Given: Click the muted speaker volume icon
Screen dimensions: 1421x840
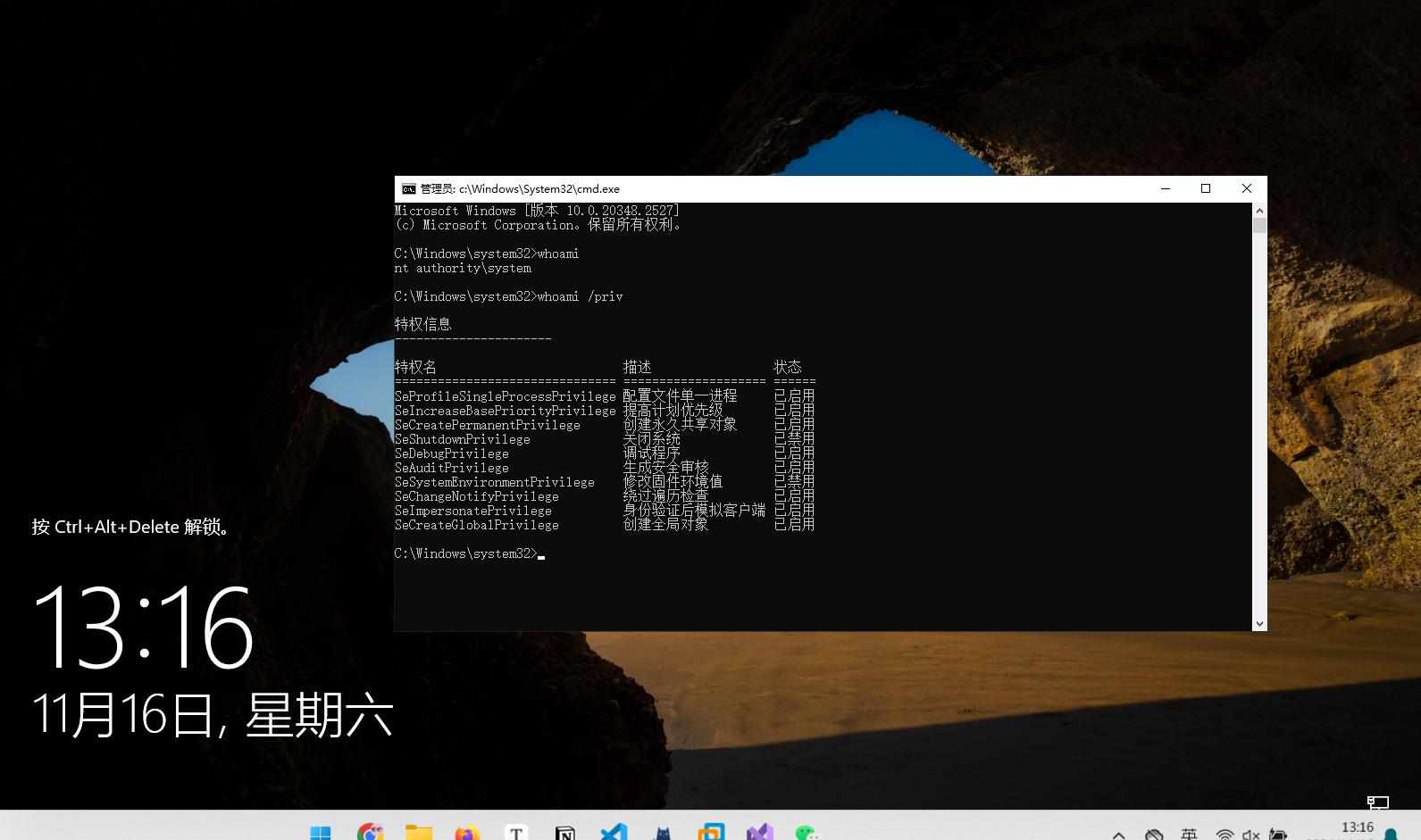Looking at the screenshot, I should click(1250, 835).
